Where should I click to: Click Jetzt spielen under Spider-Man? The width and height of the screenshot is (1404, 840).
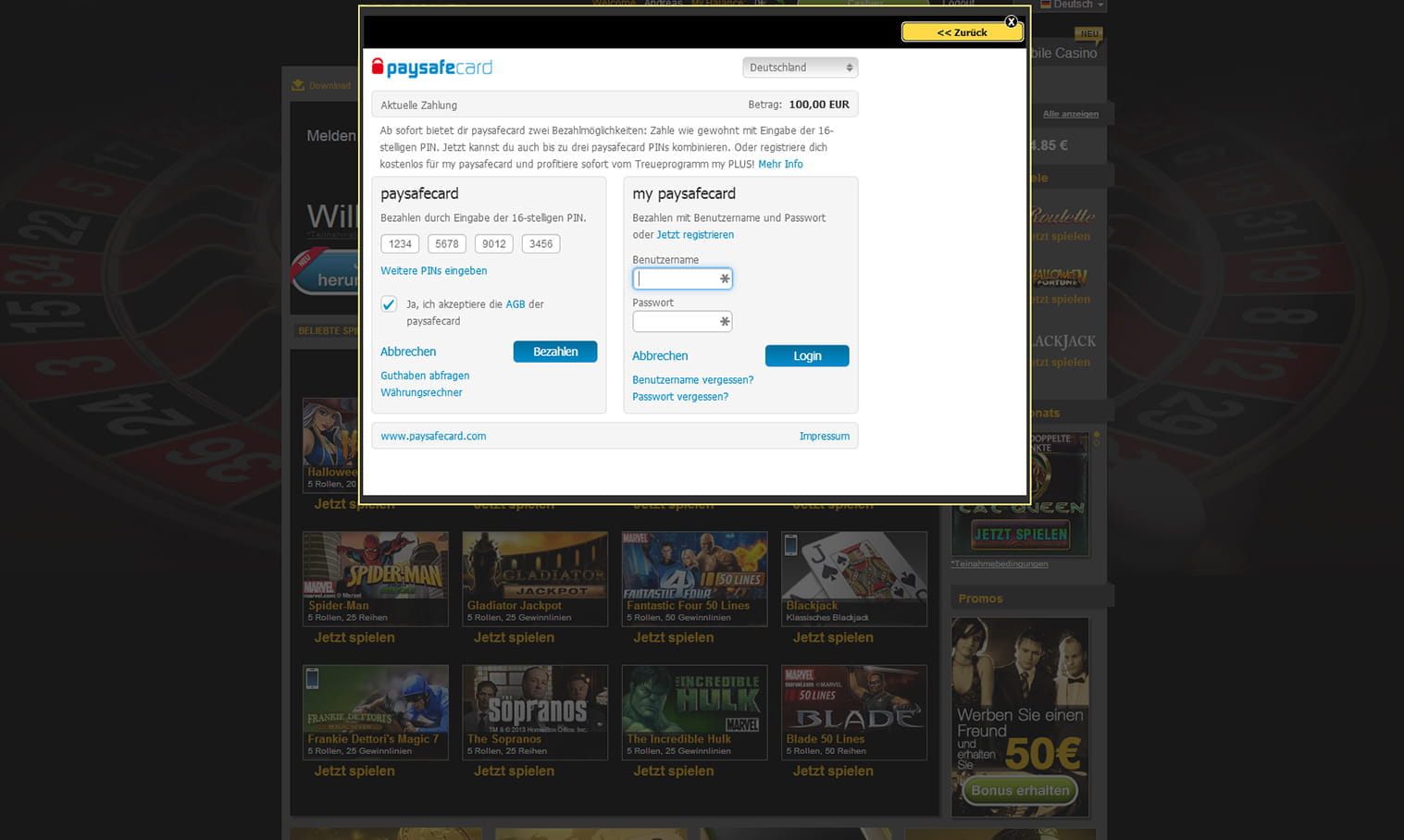point(354,637)
